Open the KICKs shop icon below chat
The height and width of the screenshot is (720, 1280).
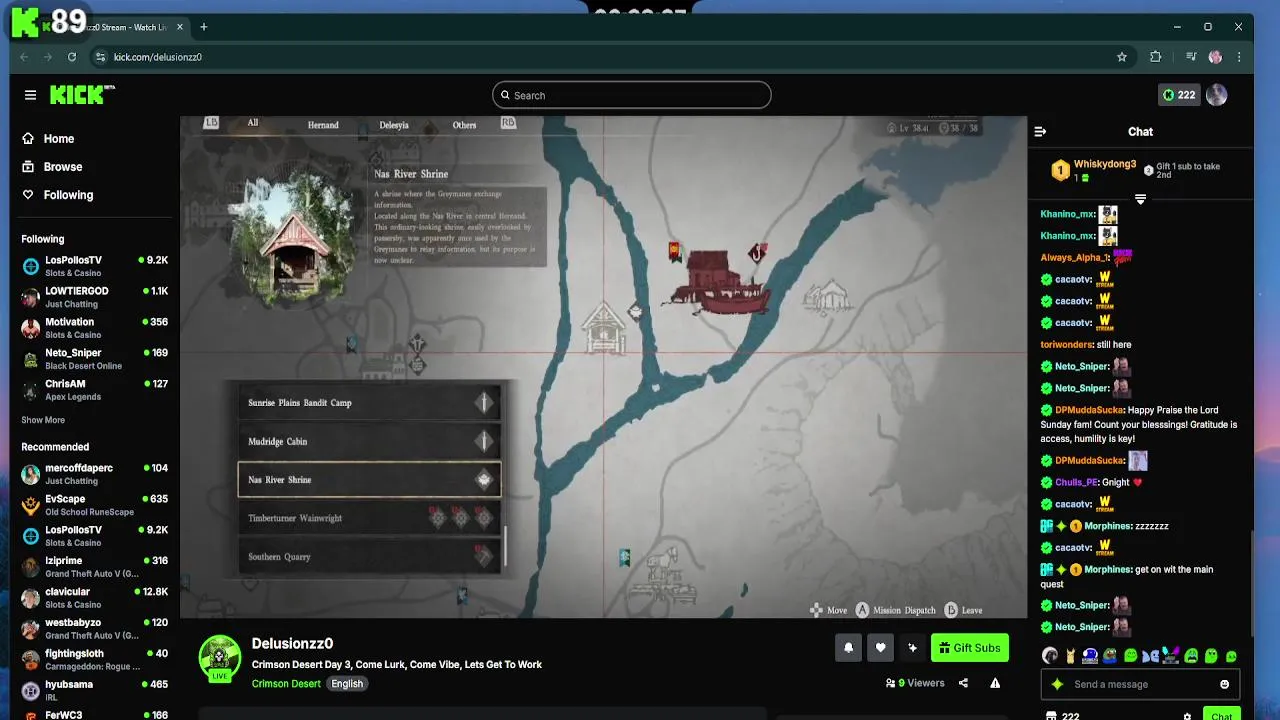pyautogui.click(x=1051, y=716)
